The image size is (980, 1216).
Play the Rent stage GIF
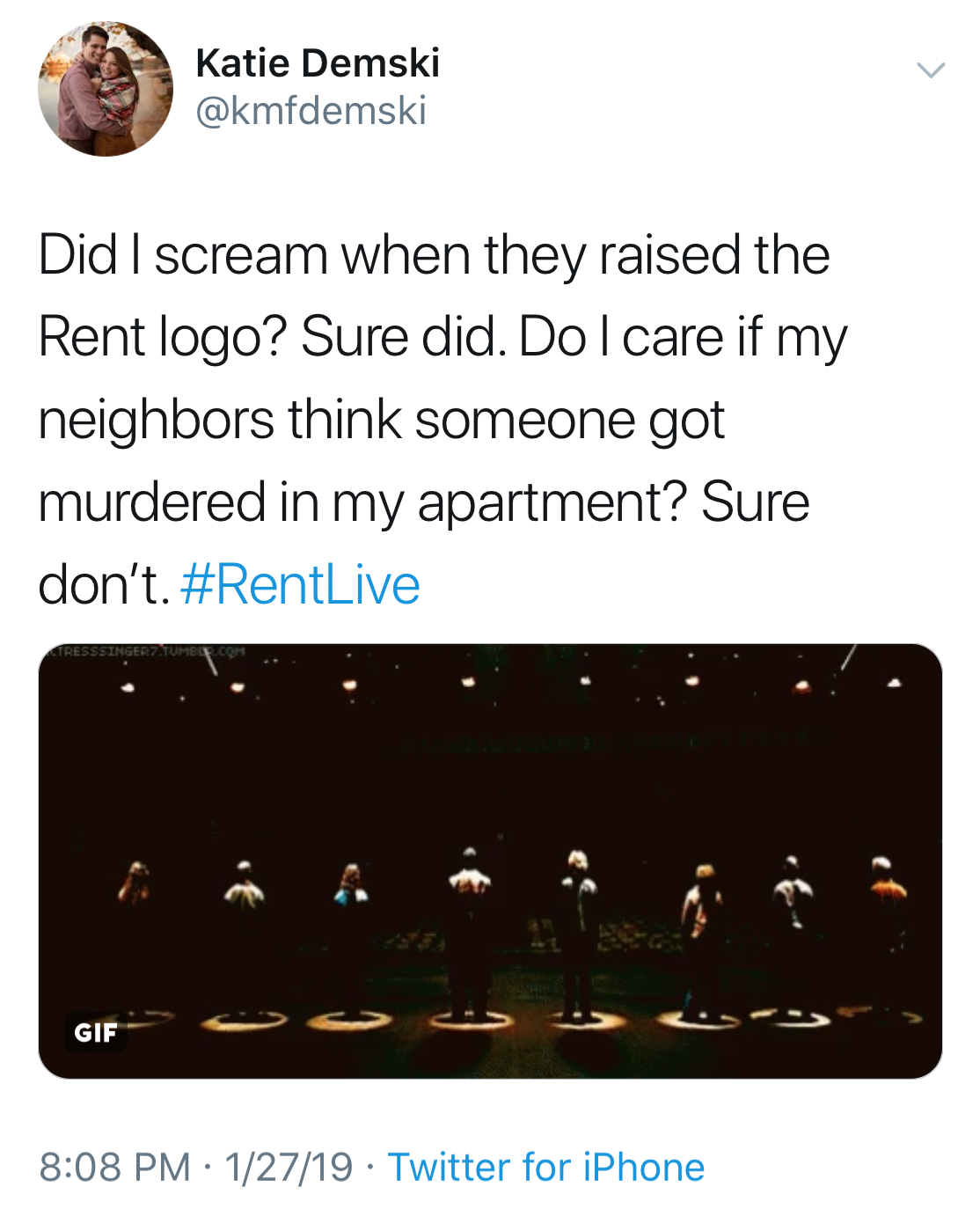coord(490,861)
